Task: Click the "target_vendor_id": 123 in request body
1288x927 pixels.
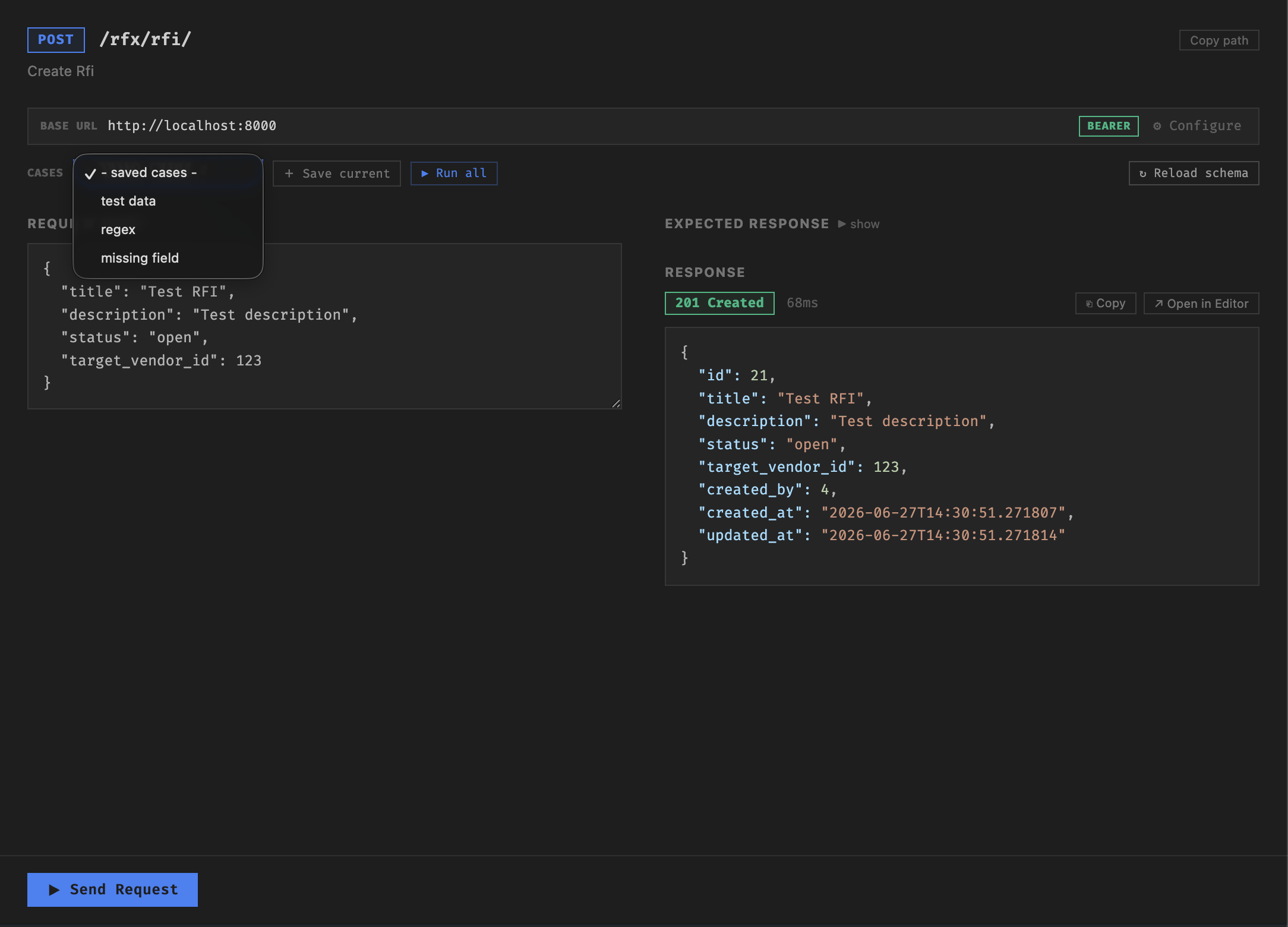Action: point(161,361)
